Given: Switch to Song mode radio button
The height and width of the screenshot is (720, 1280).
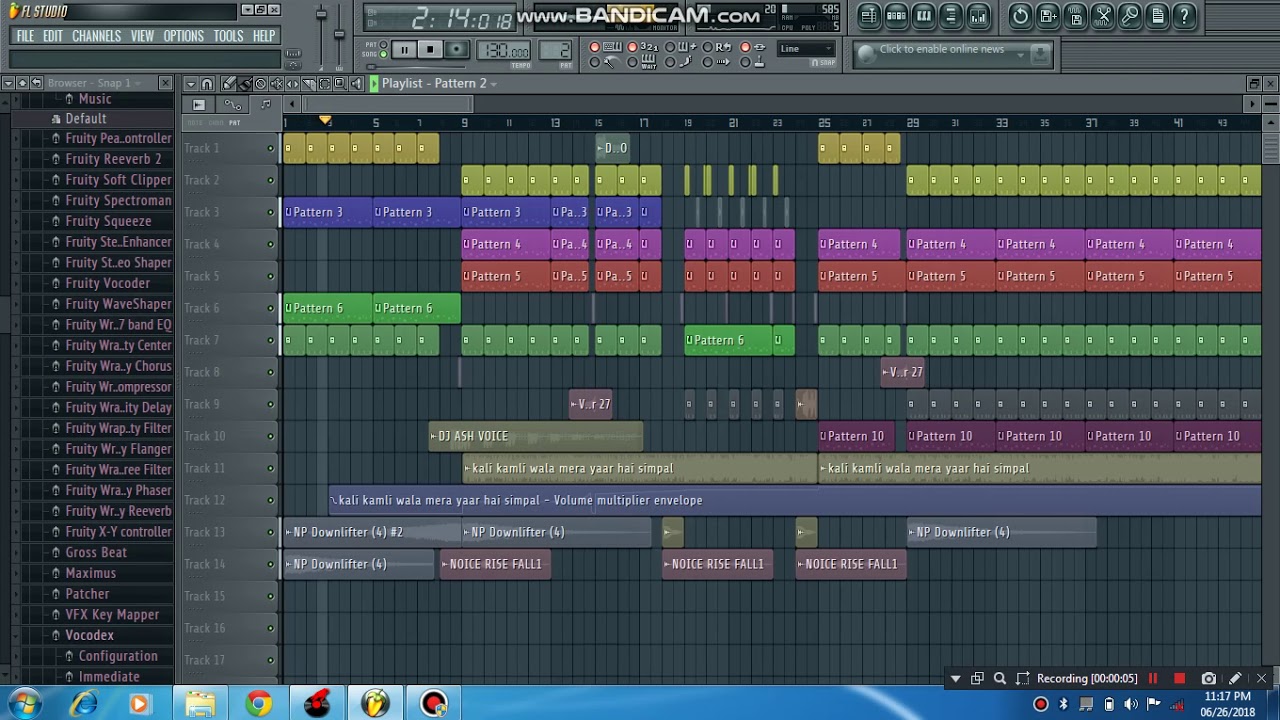Looking at the screenshot, I should pos(383,54).
